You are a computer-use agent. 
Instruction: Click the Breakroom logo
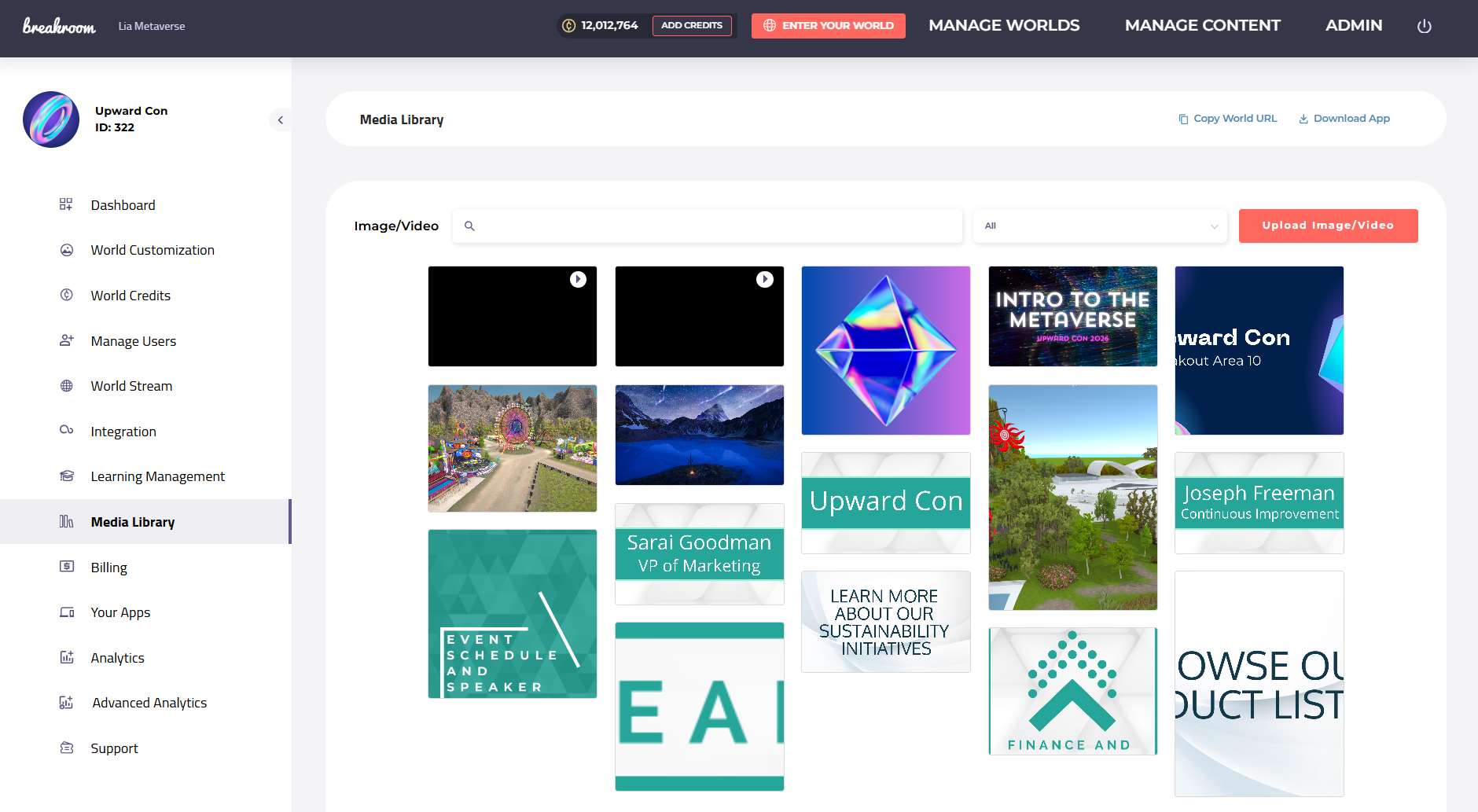(x=59, y=26)
